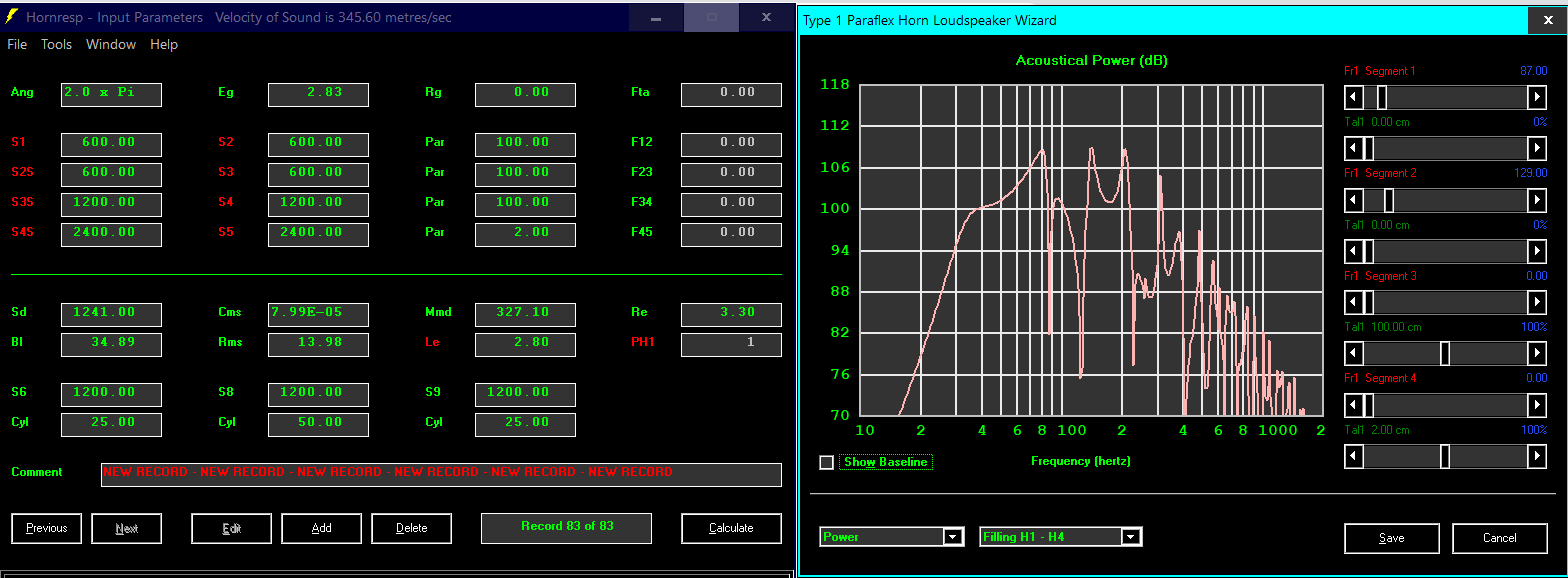The width and height of the screenshot is (1568, 578).
Task: Click the S5 field showing 2400.00
Action: coord(318,234)
